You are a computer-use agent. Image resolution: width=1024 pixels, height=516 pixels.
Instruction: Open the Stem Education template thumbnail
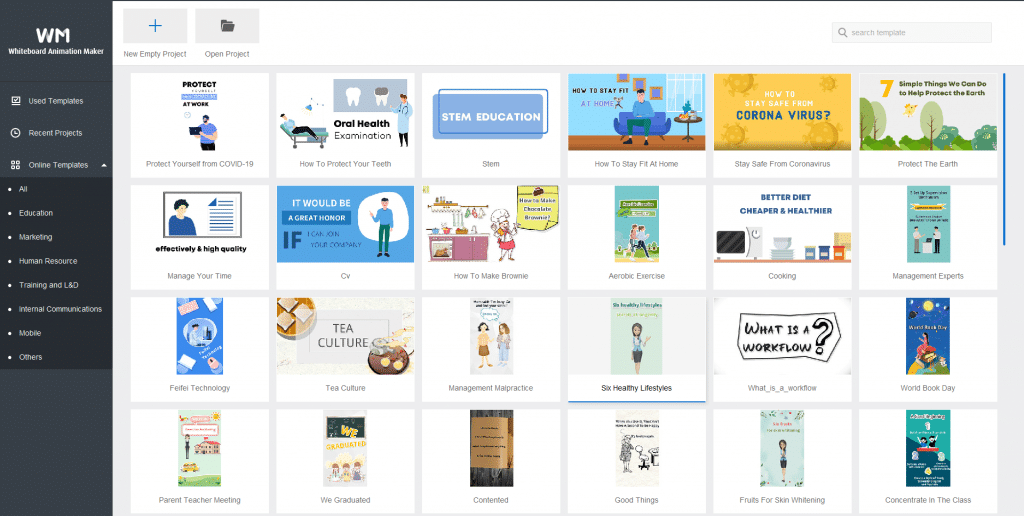pyautogui.click(x=491, y=113)
